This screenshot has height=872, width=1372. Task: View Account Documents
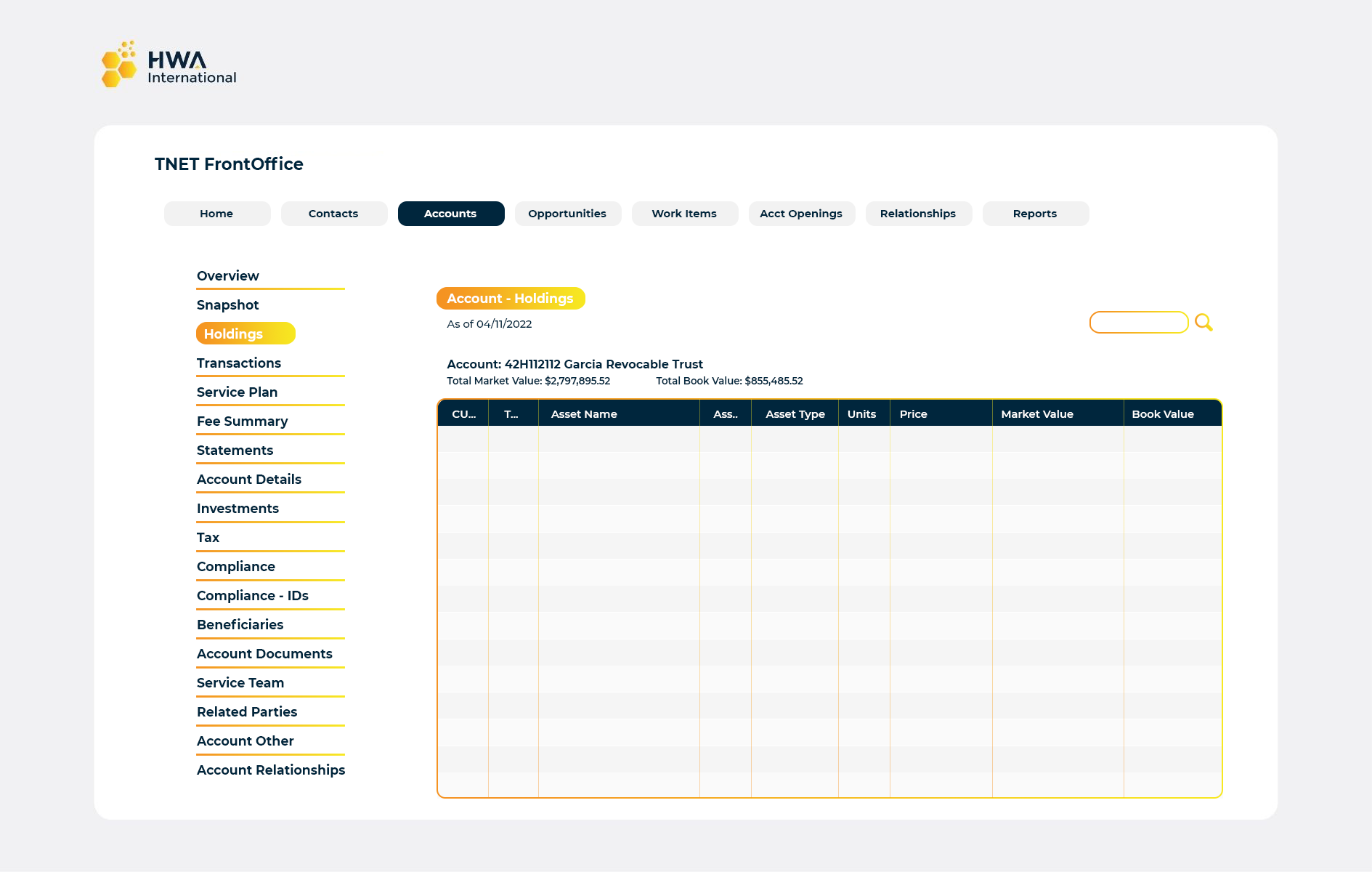tap(264, 653)
